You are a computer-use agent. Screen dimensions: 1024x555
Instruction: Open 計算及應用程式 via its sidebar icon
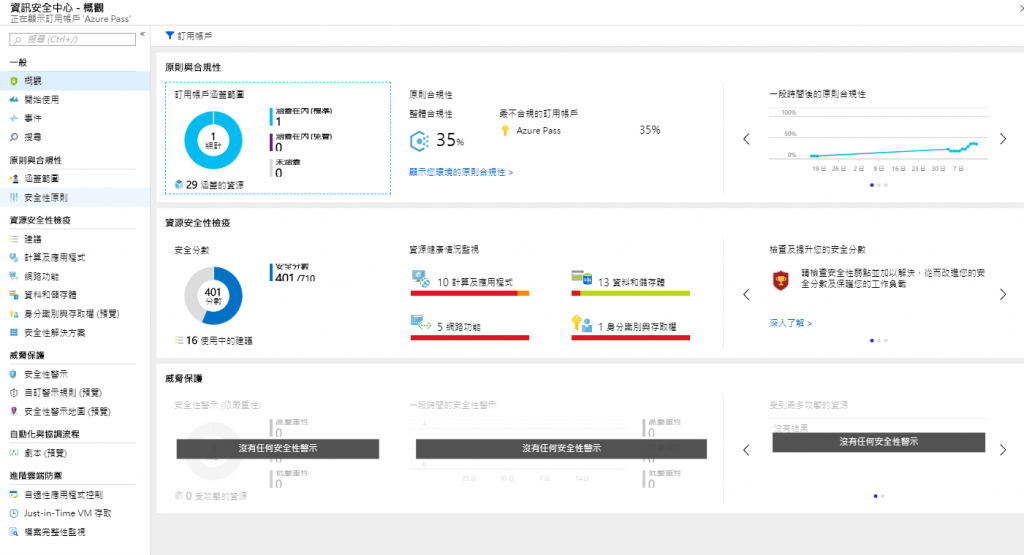click(x=14, y=257)
